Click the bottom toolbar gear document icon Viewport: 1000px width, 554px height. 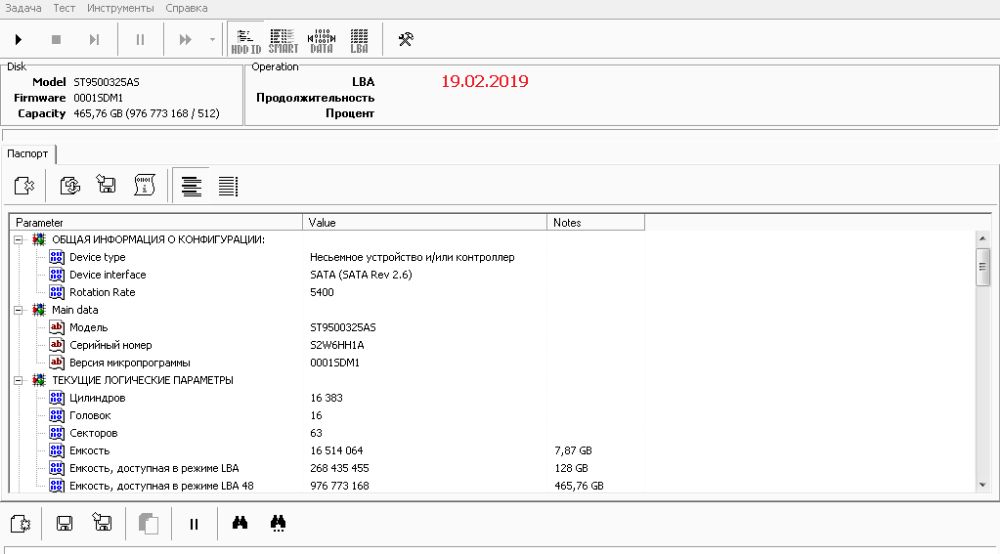pos(21,523)
